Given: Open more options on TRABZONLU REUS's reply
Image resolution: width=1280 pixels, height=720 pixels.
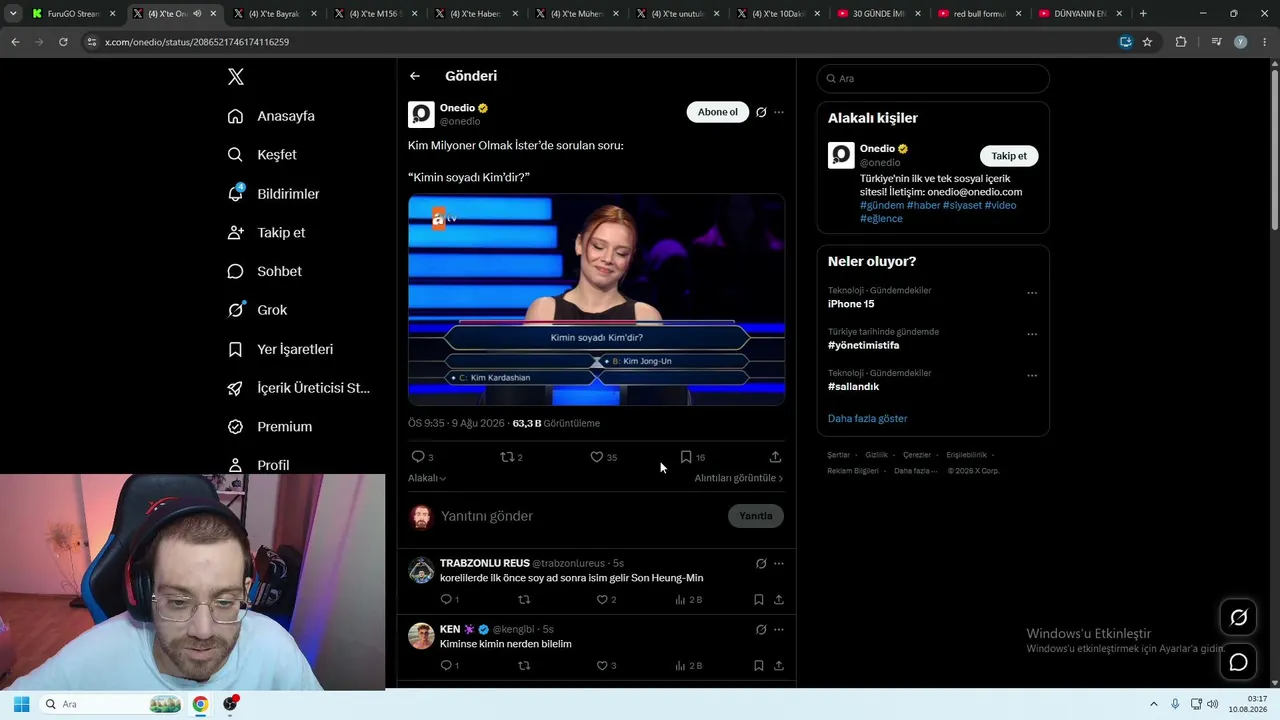Looking at the screenshot, I should click(779, 564).
